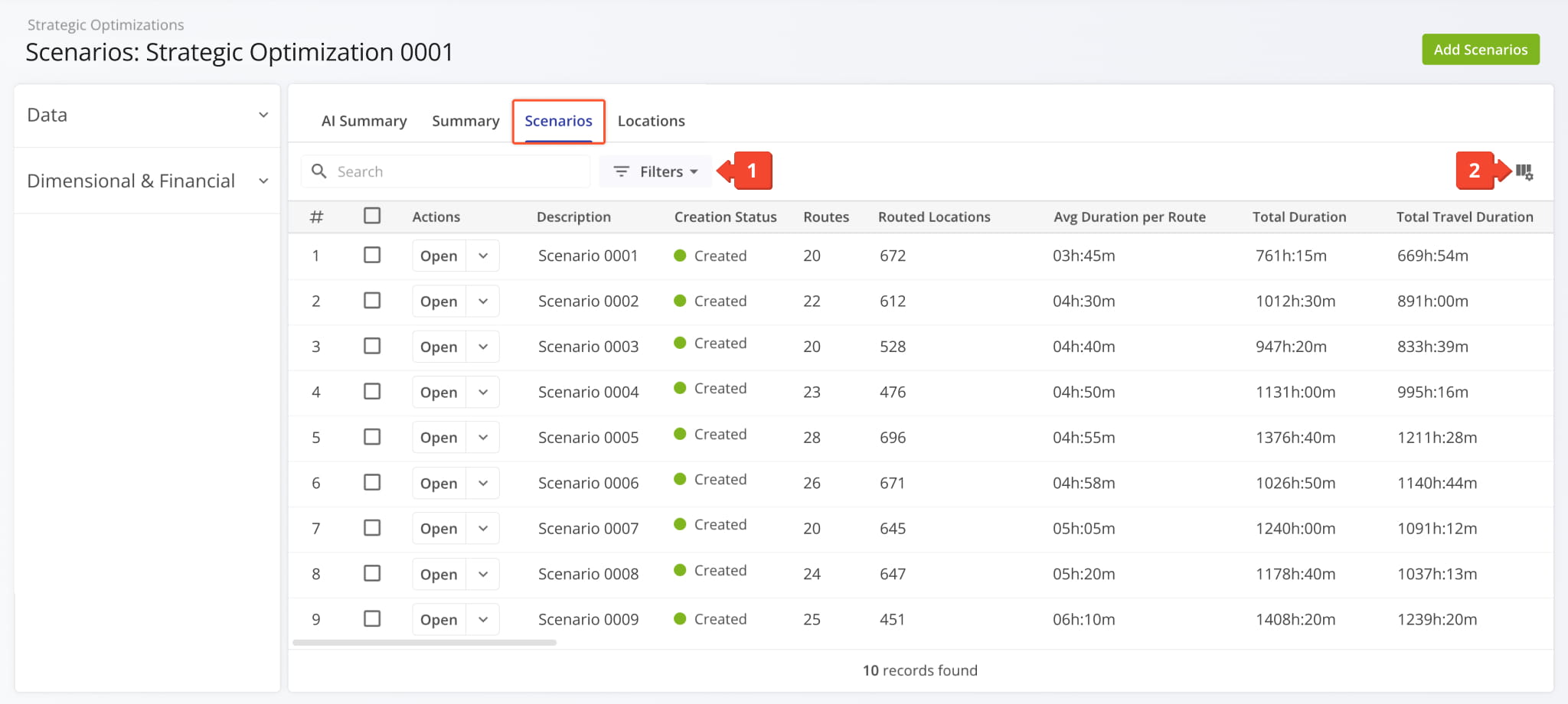Click the Add Scenarios button

click(1481, 50)
